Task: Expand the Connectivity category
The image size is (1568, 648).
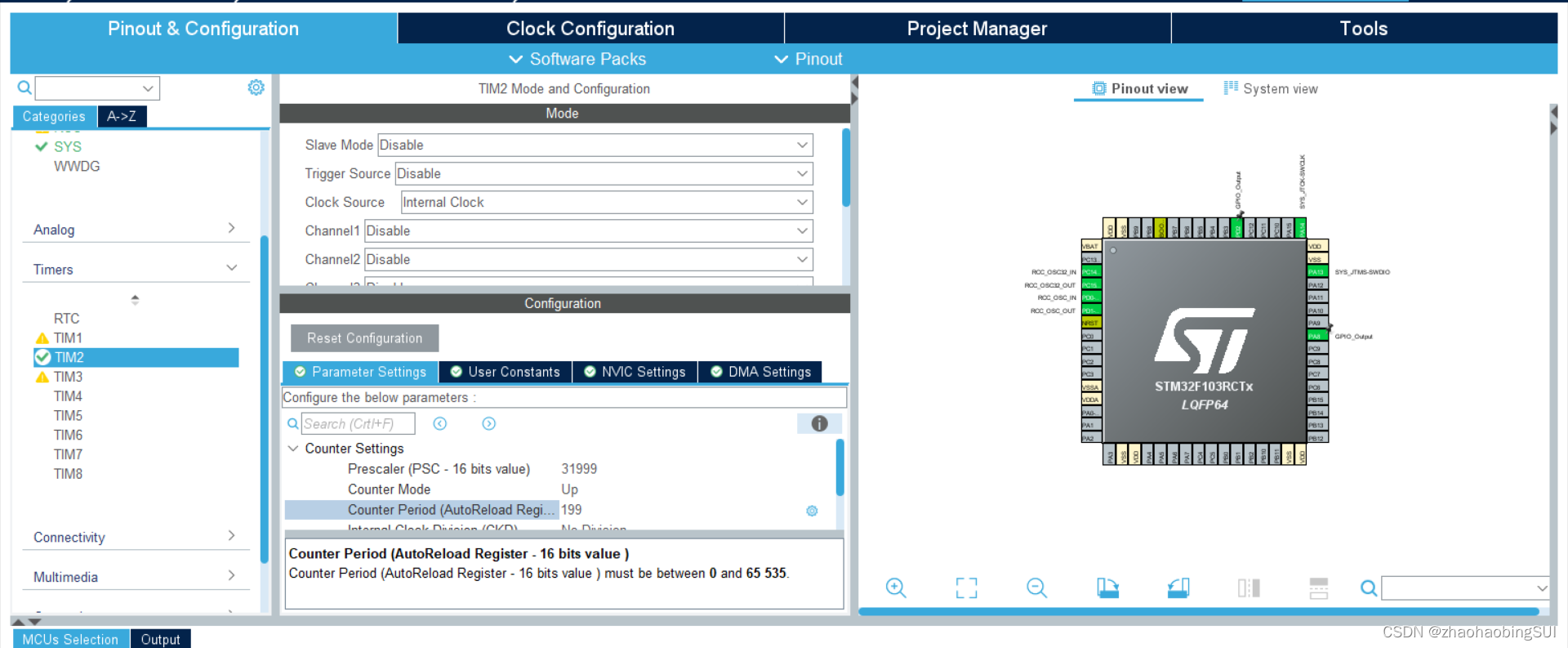Action: click(136, 537)
